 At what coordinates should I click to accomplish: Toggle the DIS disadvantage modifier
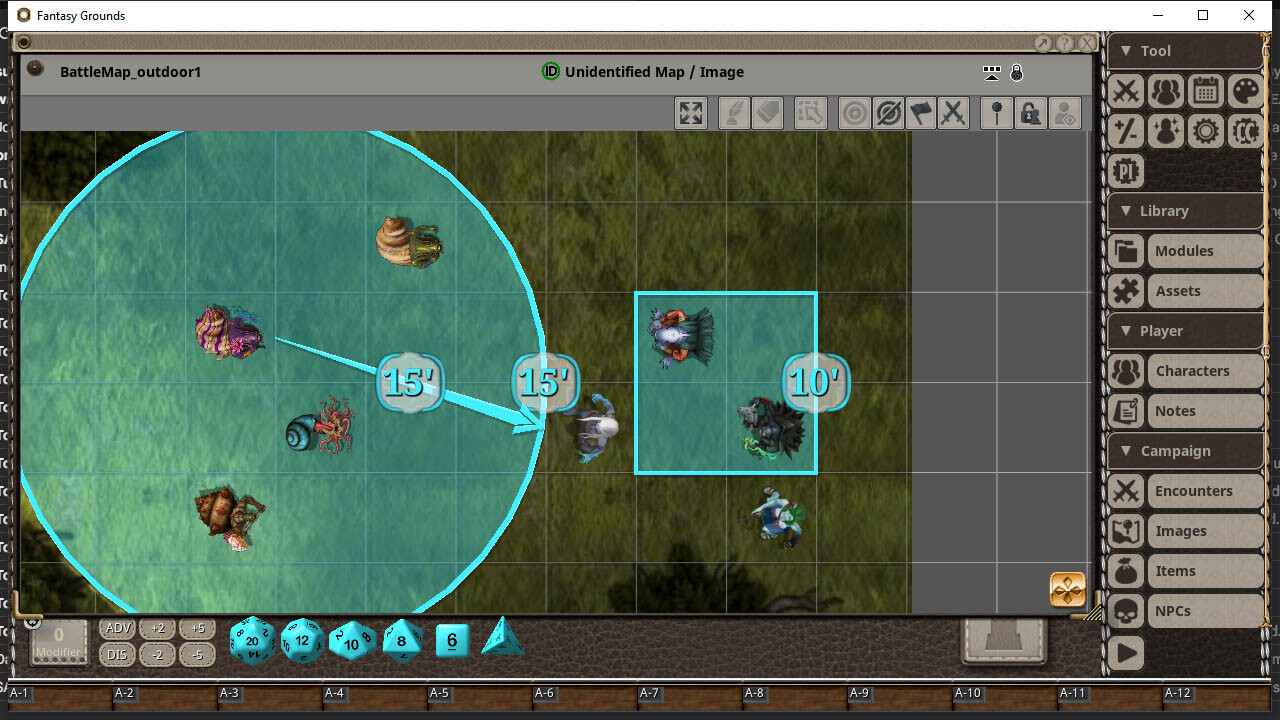[x=118, y=655]
